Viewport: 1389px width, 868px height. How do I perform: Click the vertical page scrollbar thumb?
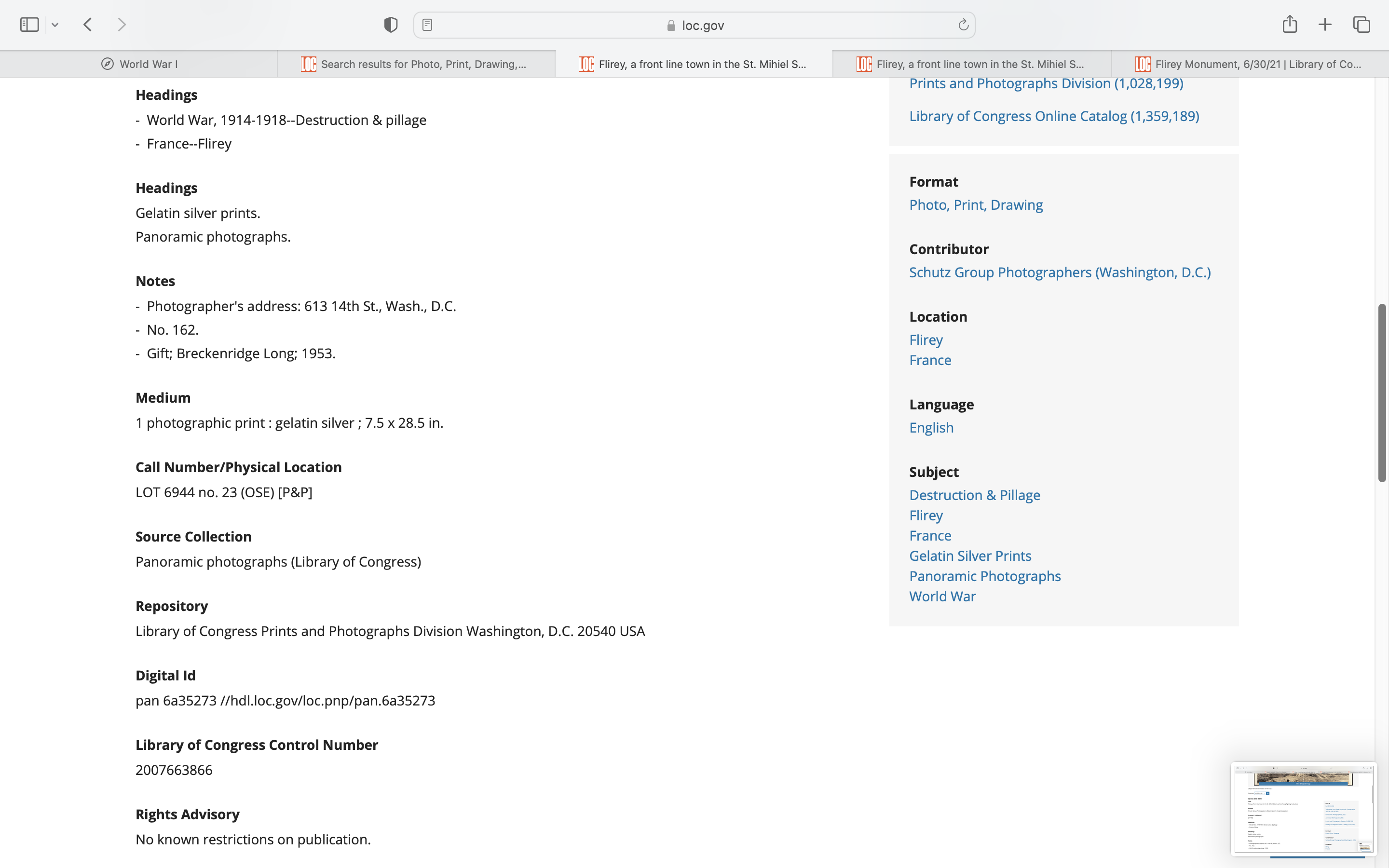click(1382, 393)
